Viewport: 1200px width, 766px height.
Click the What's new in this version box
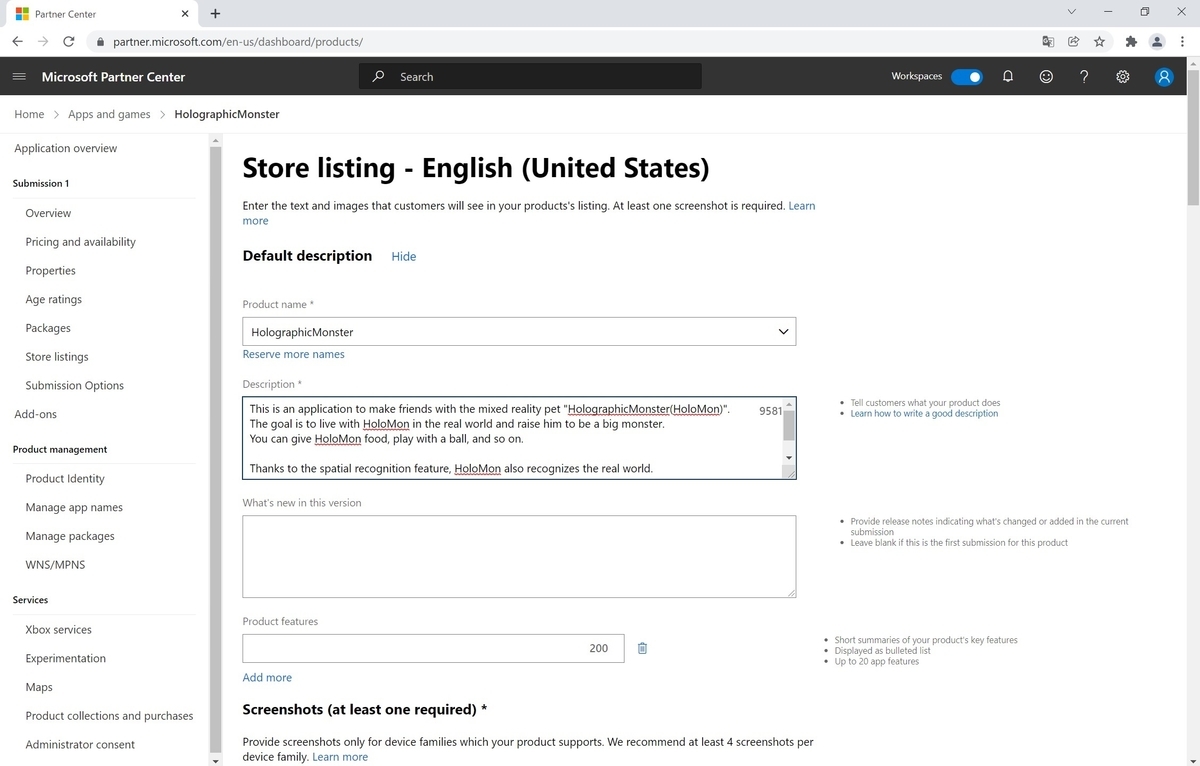point(519,557)
